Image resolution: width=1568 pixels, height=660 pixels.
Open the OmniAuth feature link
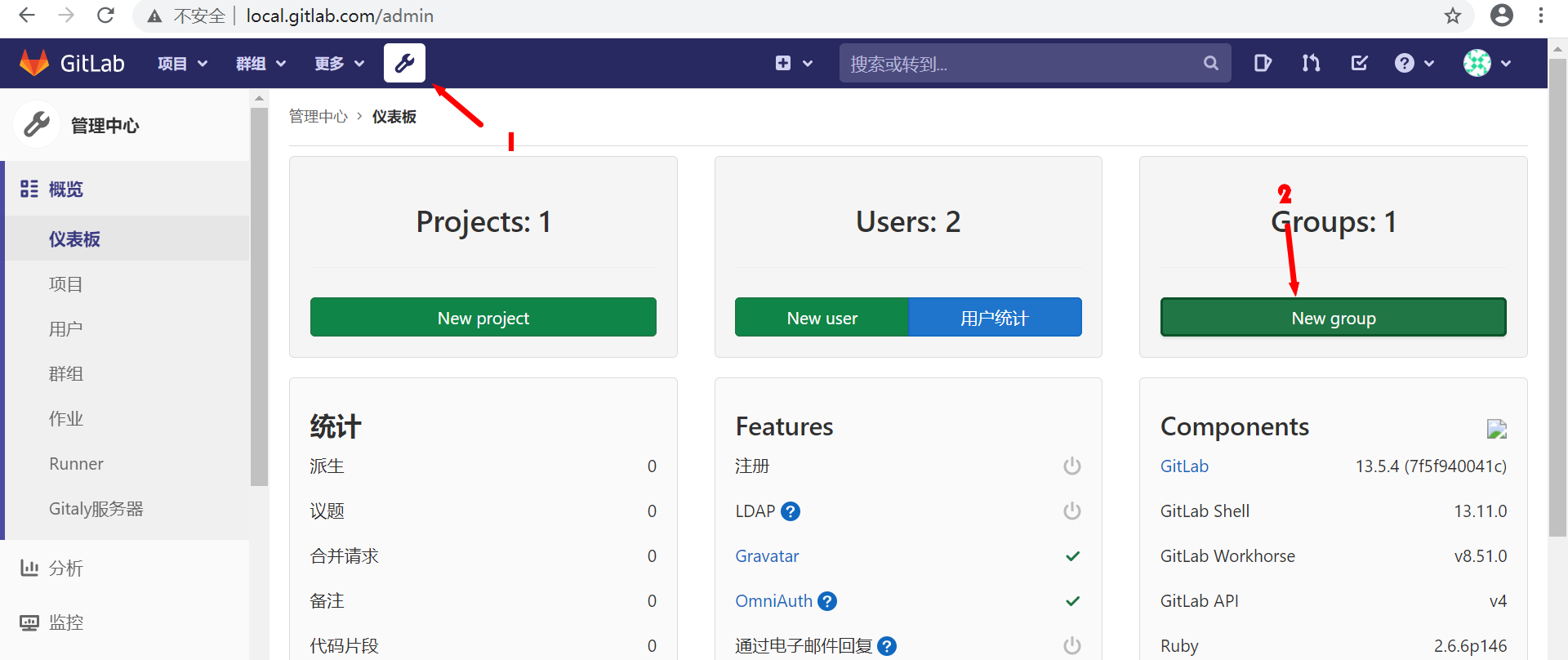pos(773,600)
